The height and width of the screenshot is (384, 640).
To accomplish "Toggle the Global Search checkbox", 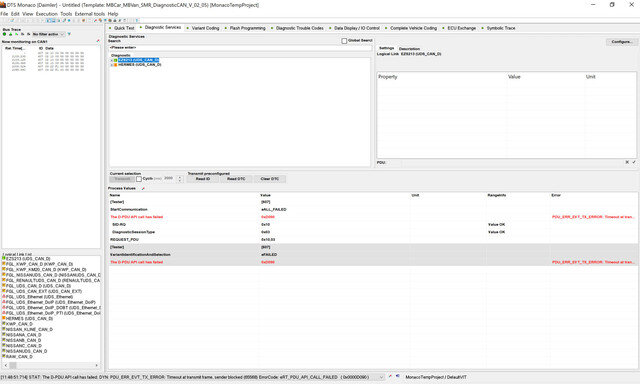I will (x=344, y=41).
